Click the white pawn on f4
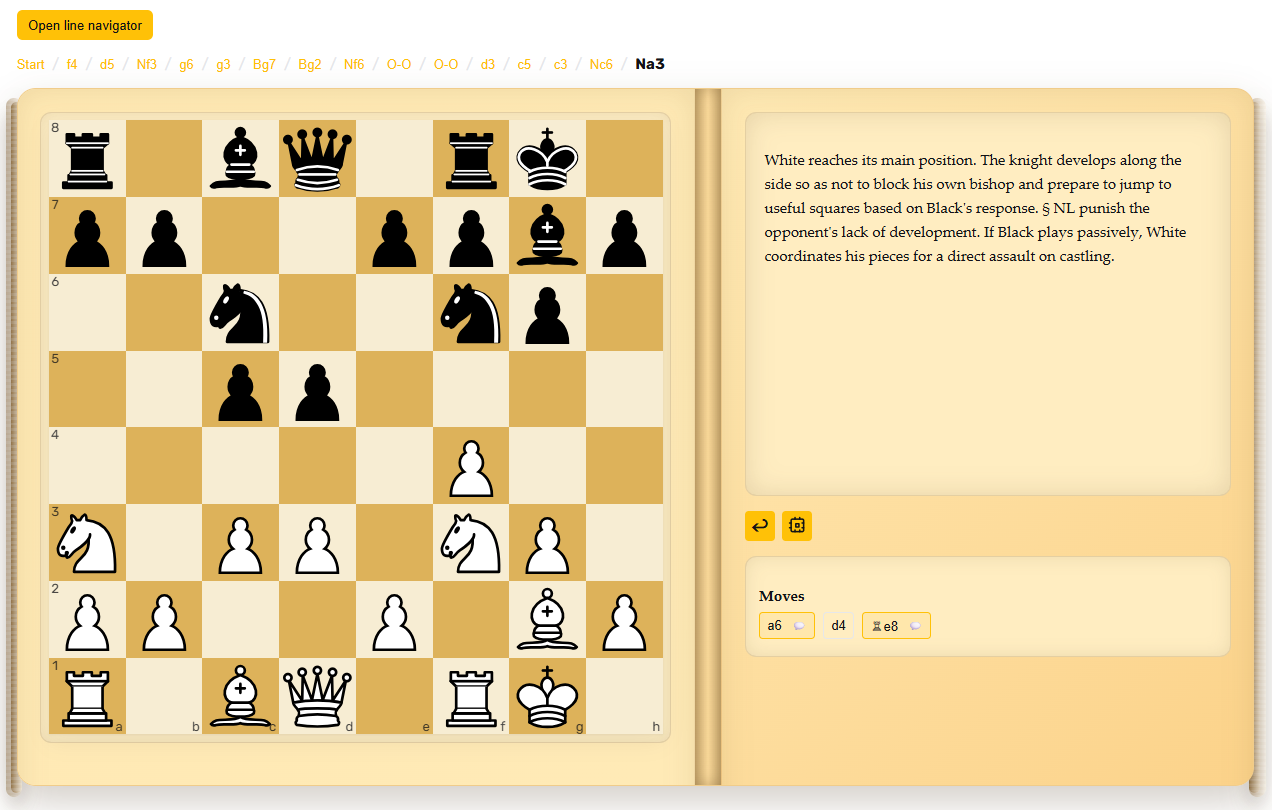Screen dimensions: 1272x810 point(471,466)
